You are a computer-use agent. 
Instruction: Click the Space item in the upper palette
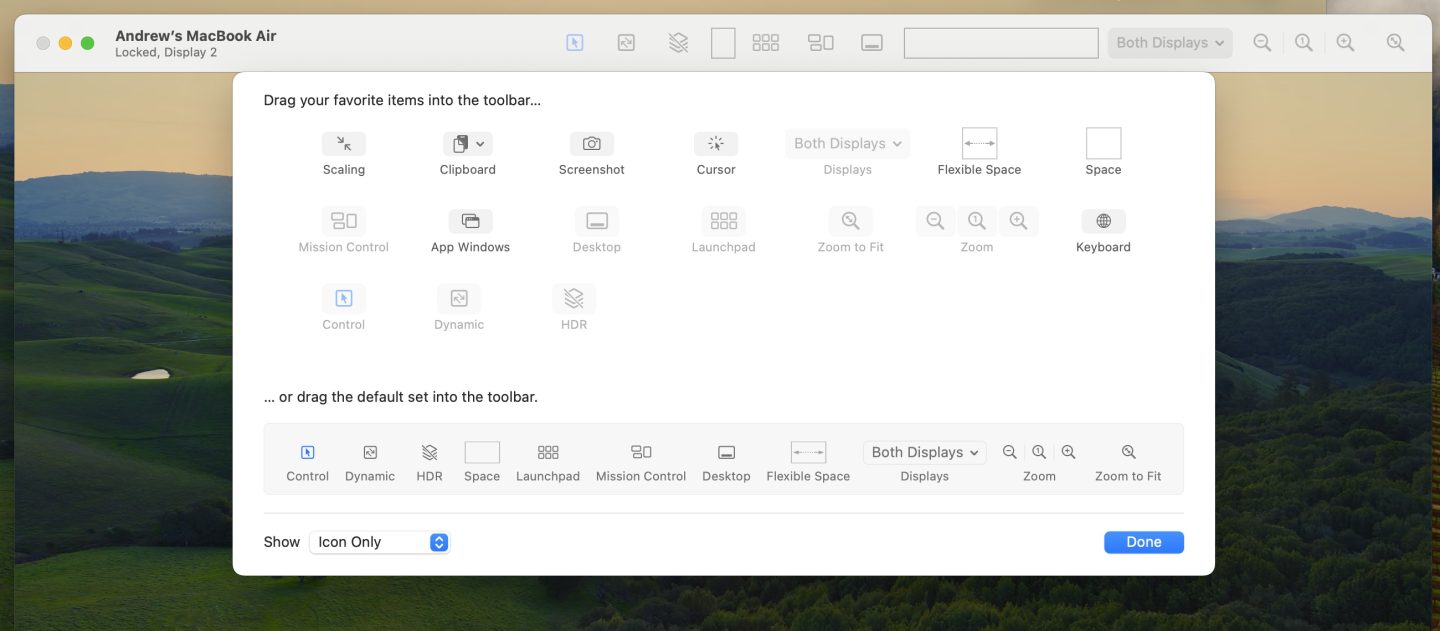coord(1103,144)
